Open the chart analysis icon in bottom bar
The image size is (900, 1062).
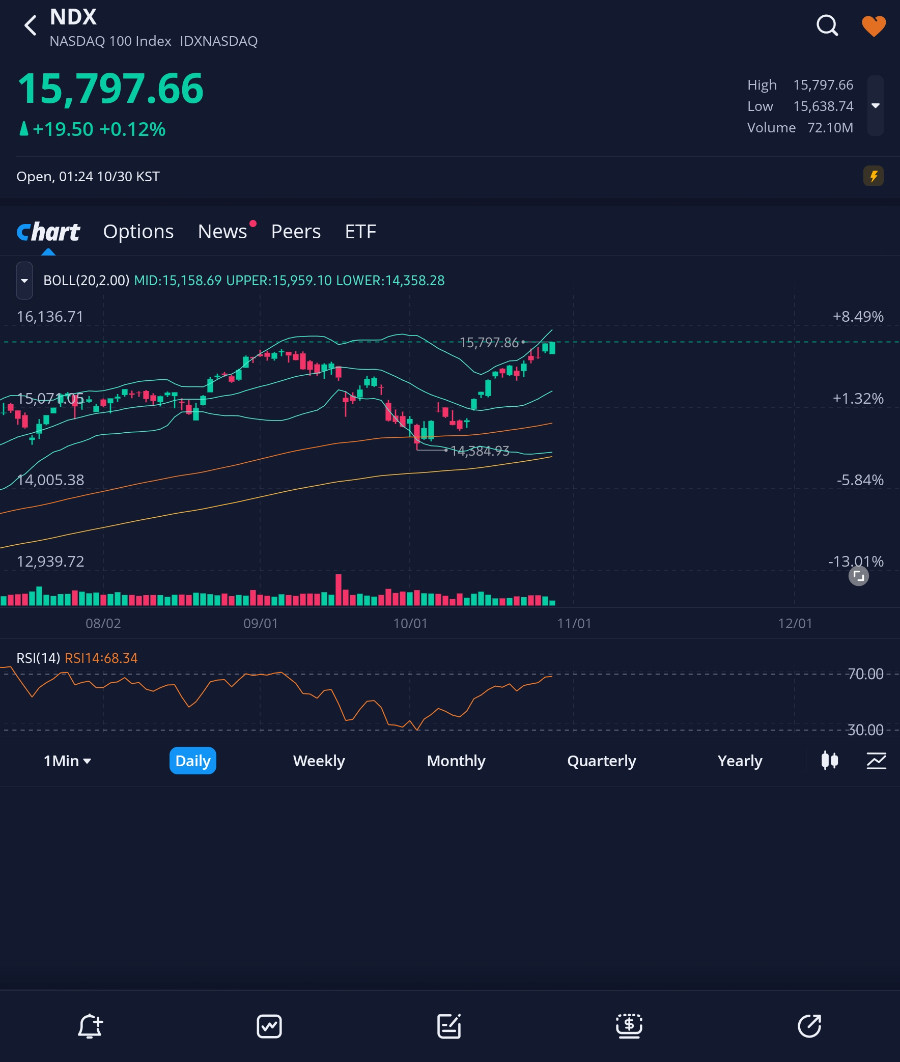tap(270, 1026)
